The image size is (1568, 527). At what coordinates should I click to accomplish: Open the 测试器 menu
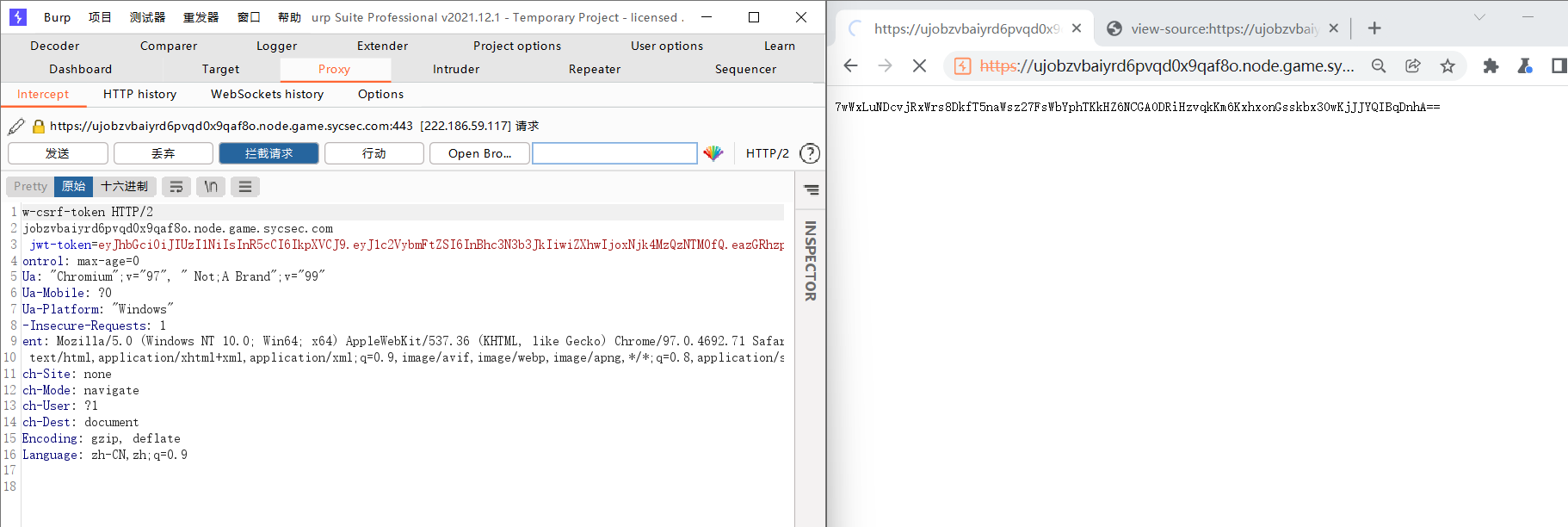[x=147, y=17]
